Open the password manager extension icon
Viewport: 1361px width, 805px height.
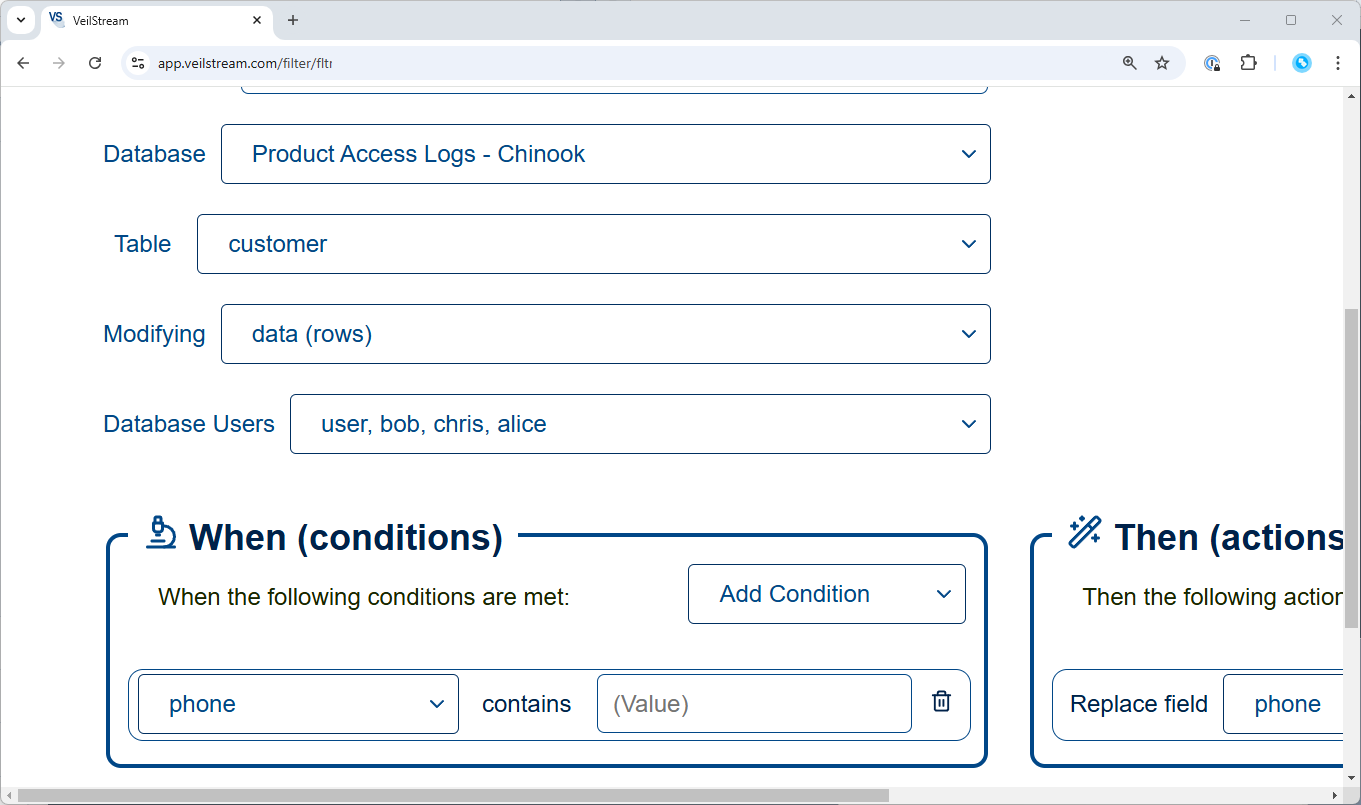(x=1212, y=63)
